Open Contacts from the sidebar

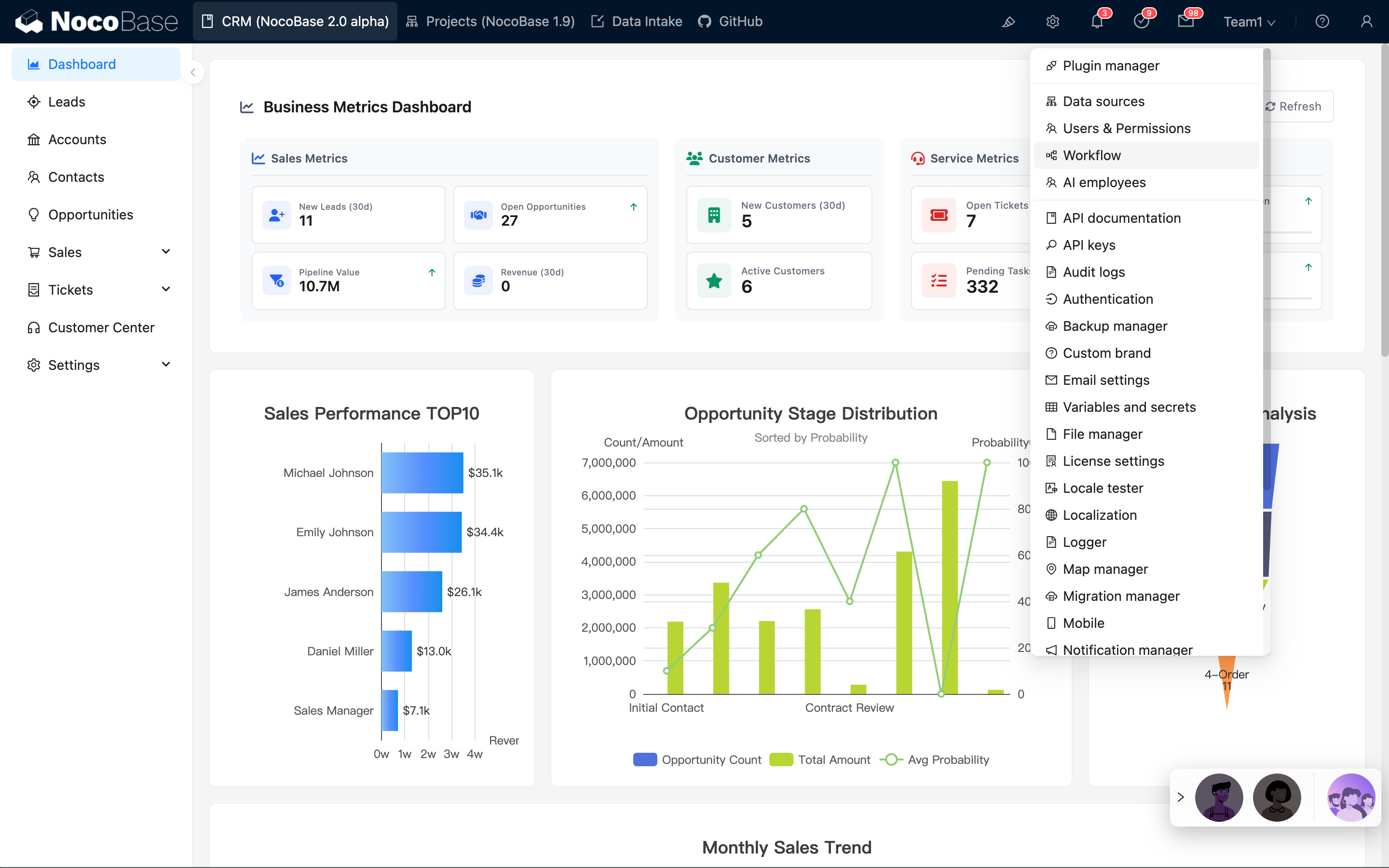[x=76, y=177]
